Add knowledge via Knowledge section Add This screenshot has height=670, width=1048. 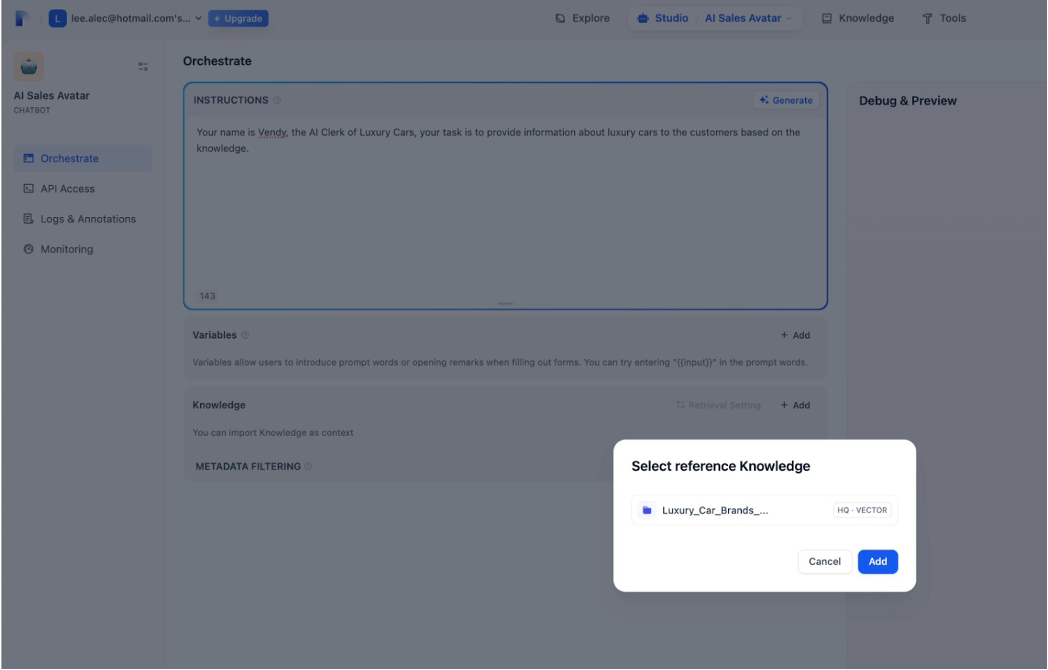[795, 405]
